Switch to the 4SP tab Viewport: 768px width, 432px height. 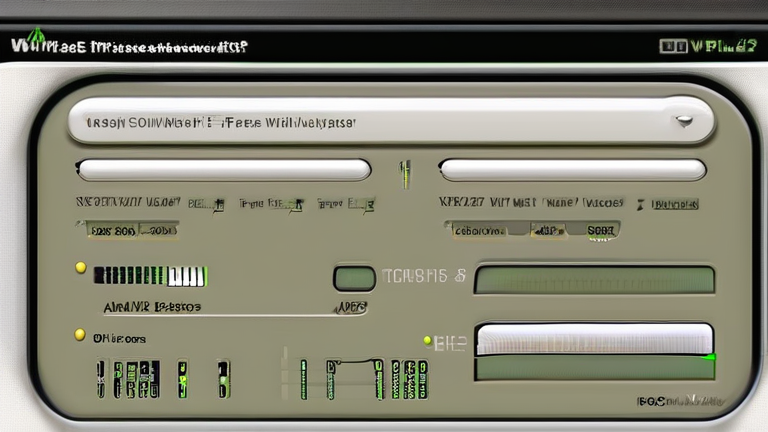[548, 230]
